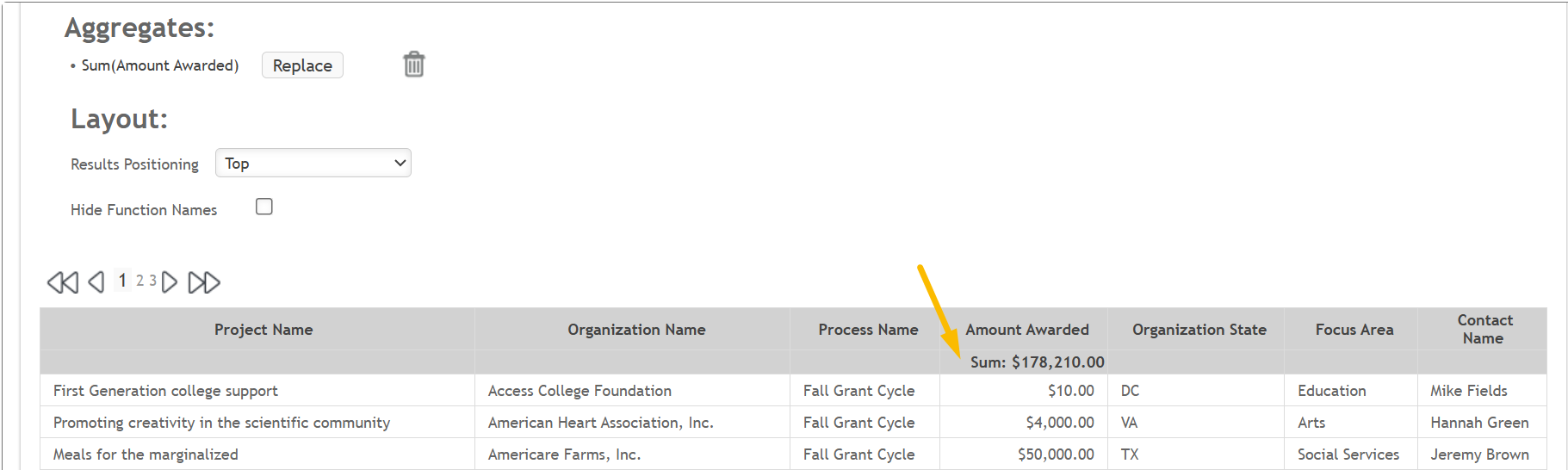
Task: Click the Replace button for the aggregate
Action: [302, 65]
